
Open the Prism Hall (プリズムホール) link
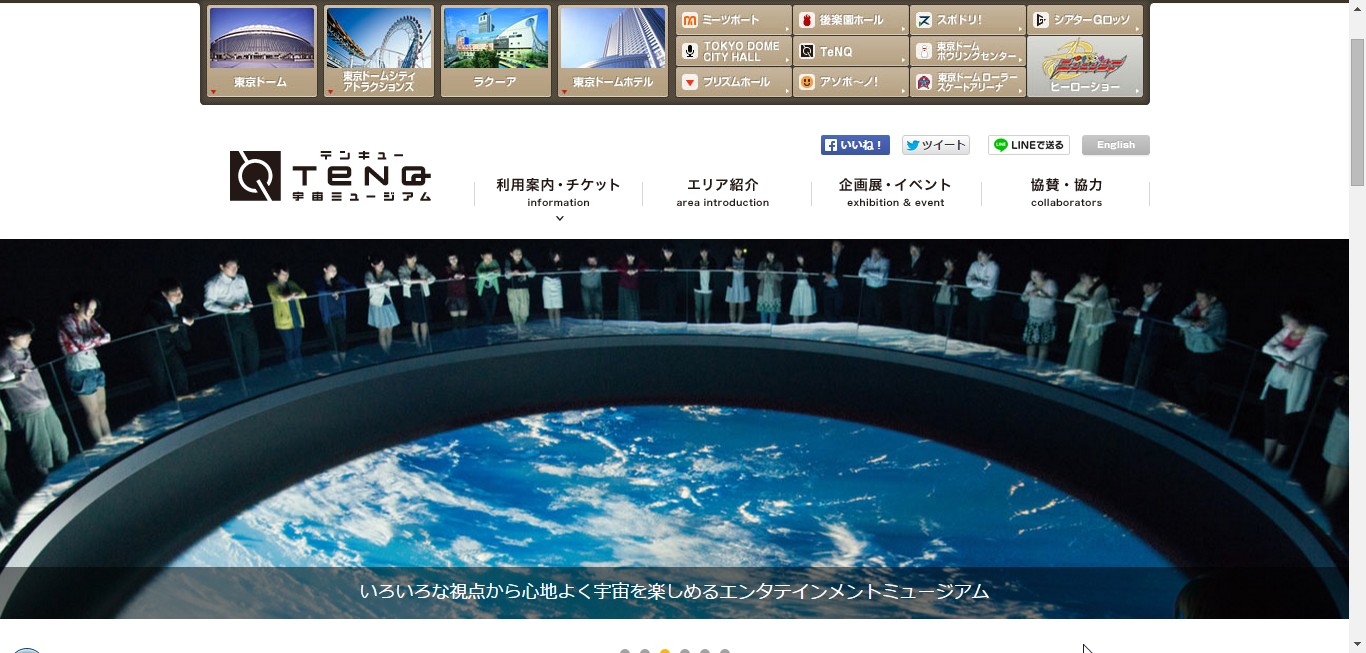734,82
